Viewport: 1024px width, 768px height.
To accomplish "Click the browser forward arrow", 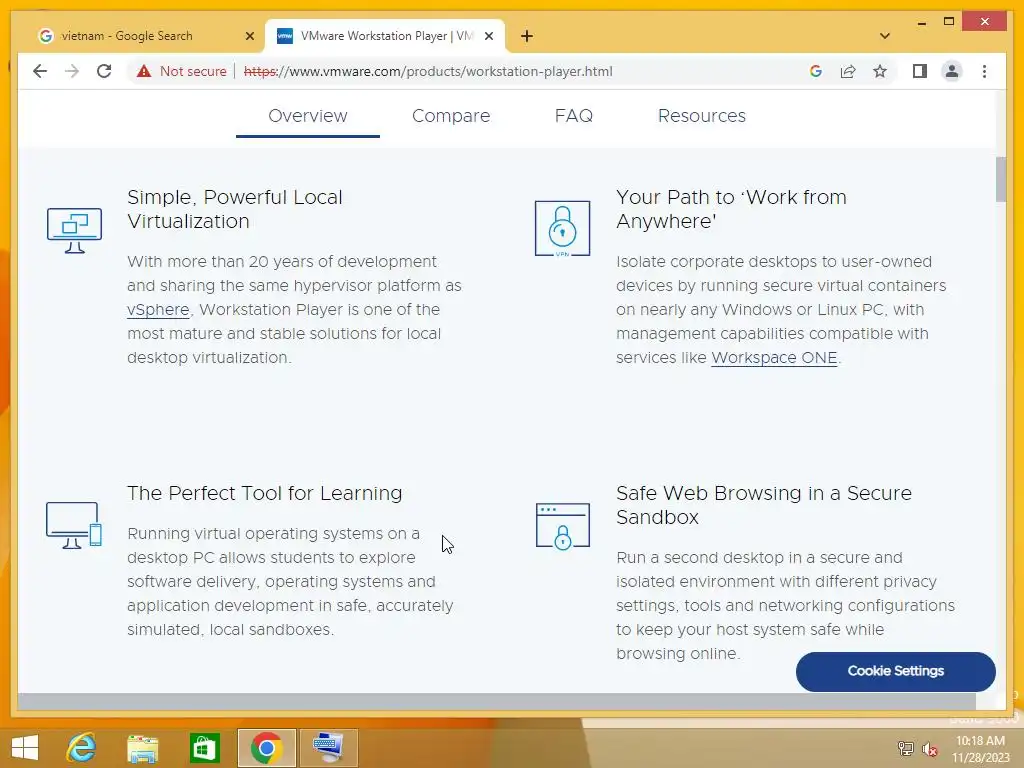I will point(72,71).
